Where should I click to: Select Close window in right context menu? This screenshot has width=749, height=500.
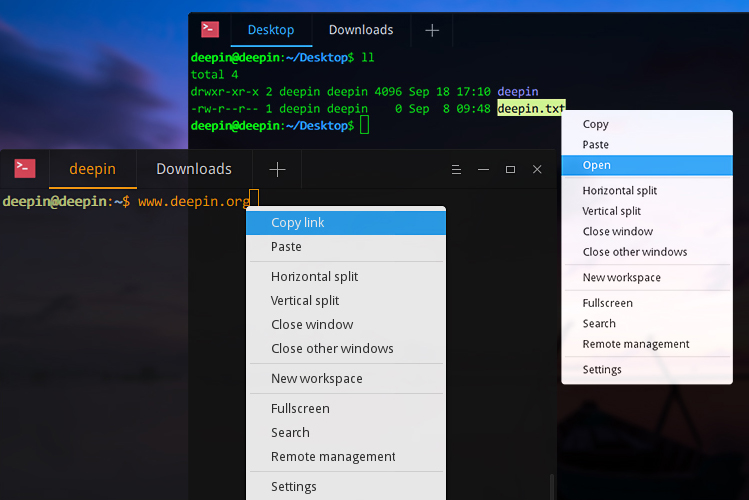(647, 232)
